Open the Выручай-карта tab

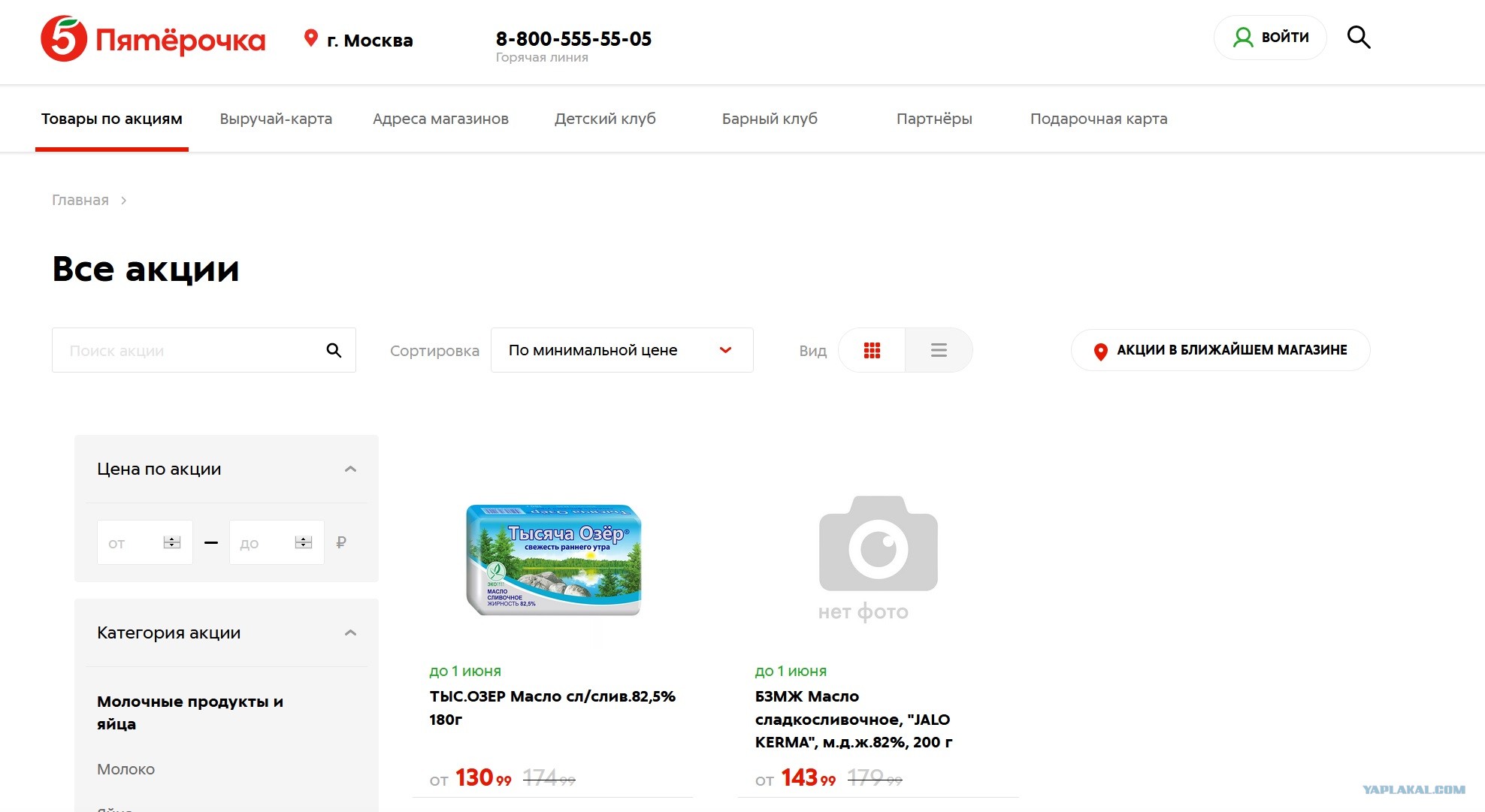pos(276,119)
